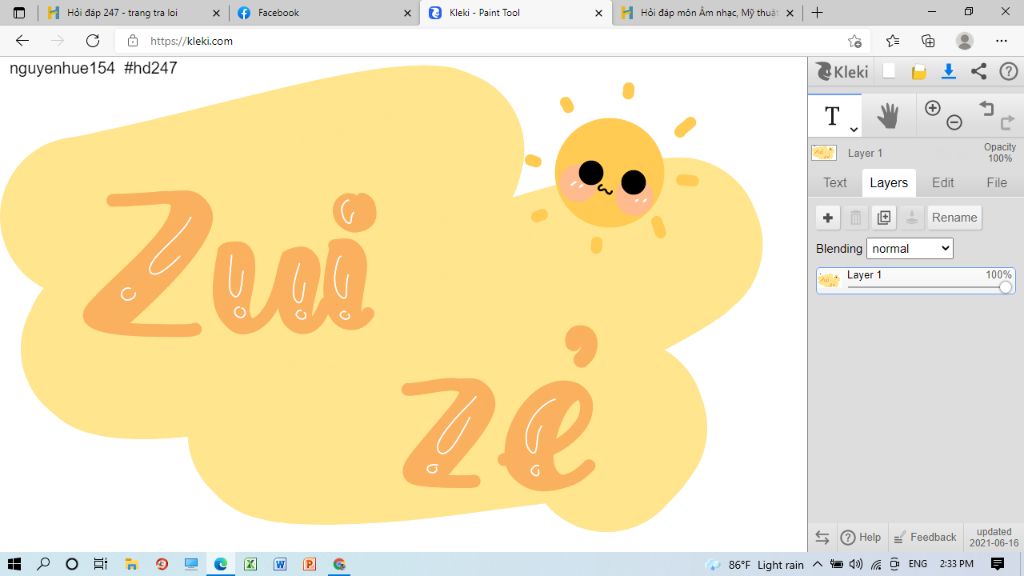
Task: Select the Layer 1 row in layers list
Action: (916, 280)
